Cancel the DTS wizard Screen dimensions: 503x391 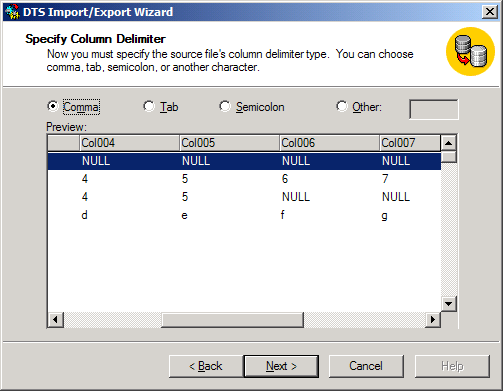tap(366, 366)
